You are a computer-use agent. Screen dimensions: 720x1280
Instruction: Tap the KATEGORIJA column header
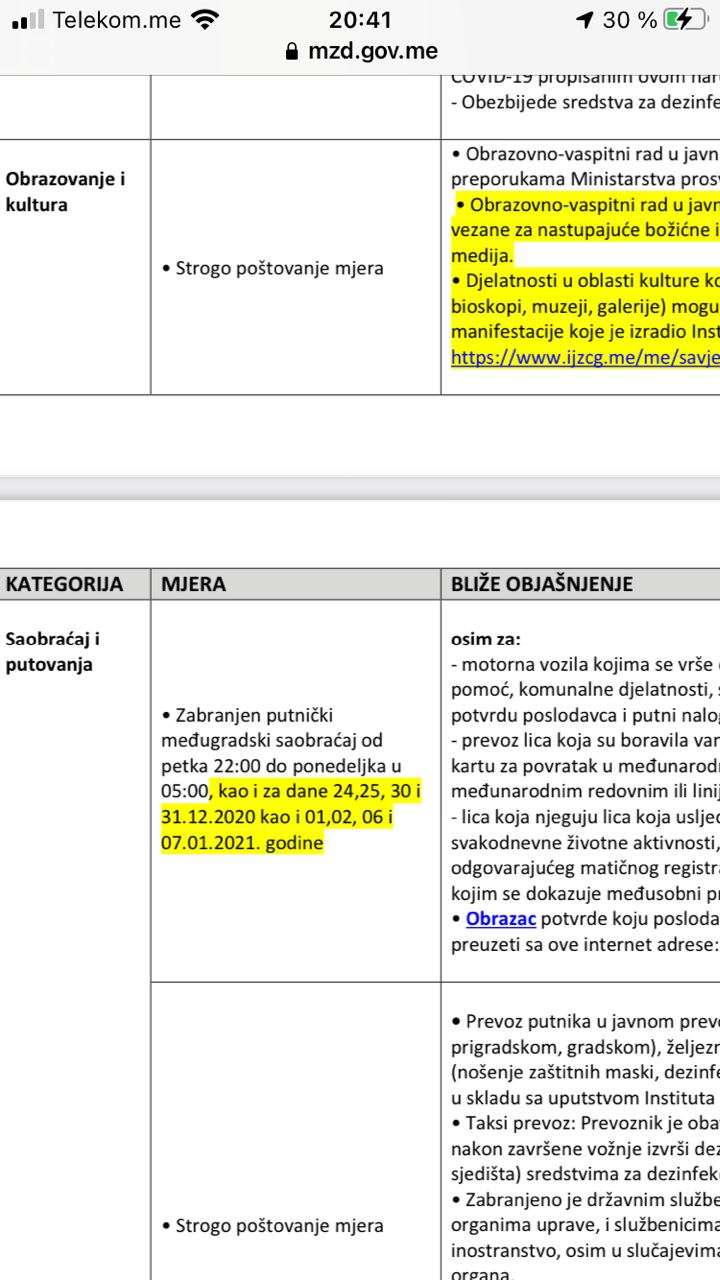pyautogui.click(x=64, y=584)
